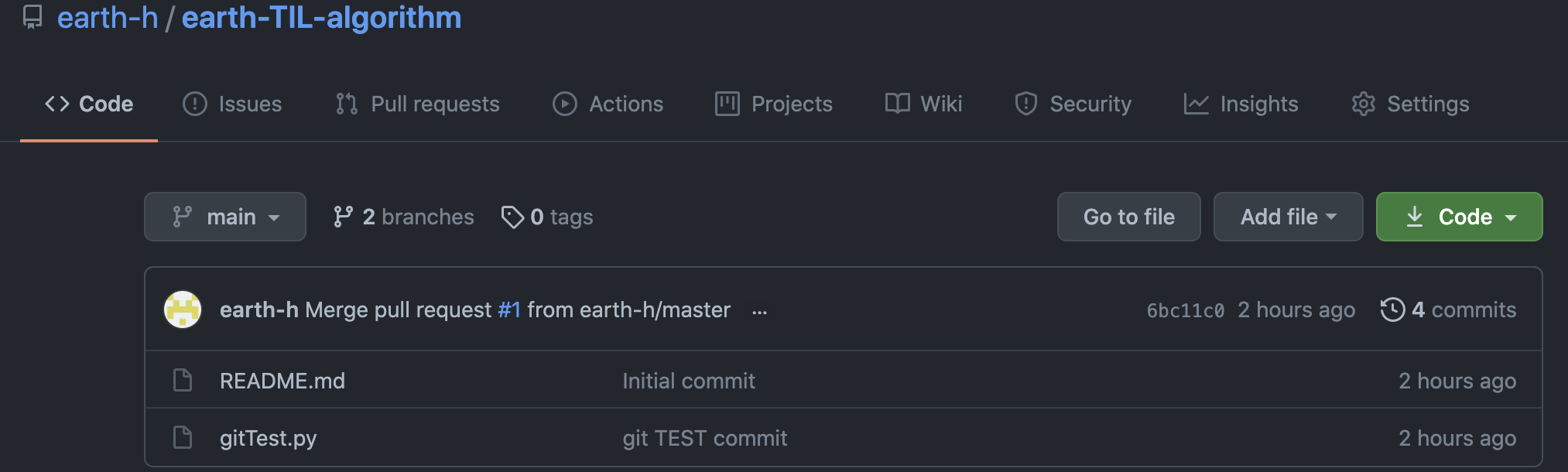Viewport: 1568px width, 472px height.
Task: Open the gitTest.py file
Action: click(268, 438)
